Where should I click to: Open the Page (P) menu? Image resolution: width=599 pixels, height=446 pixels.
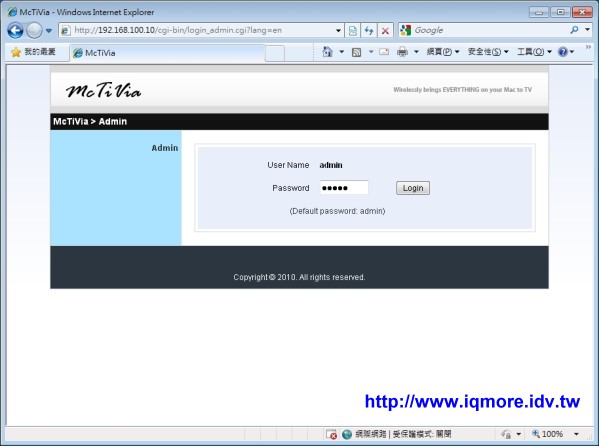click(x=443, y=52)
